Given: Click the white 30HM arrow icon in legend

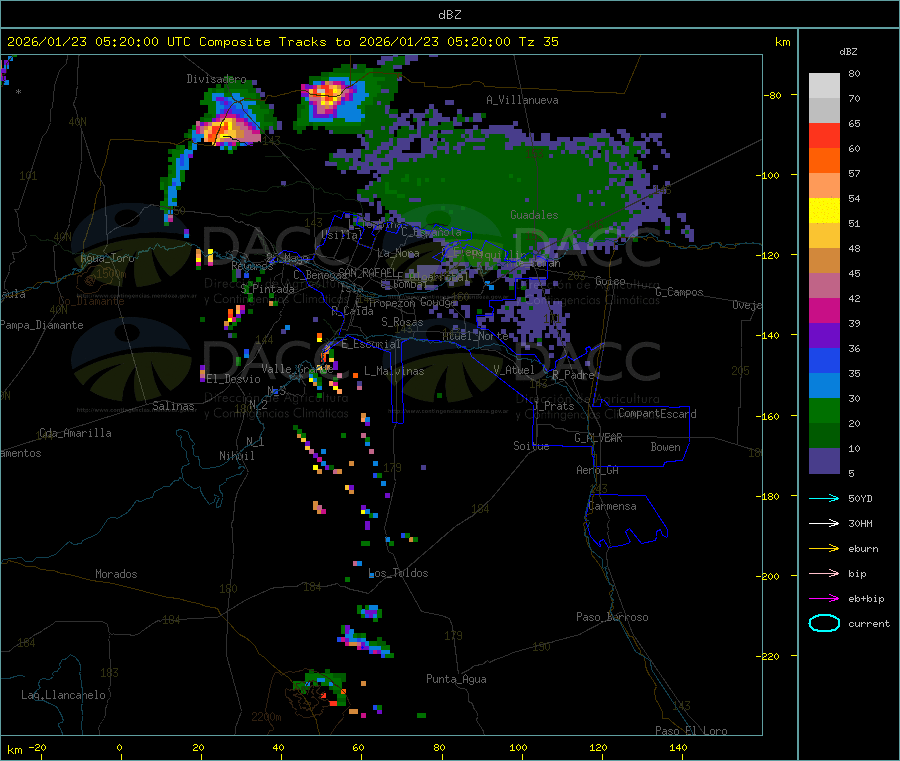Looking at the screenshot, I should tap(824, 523).
